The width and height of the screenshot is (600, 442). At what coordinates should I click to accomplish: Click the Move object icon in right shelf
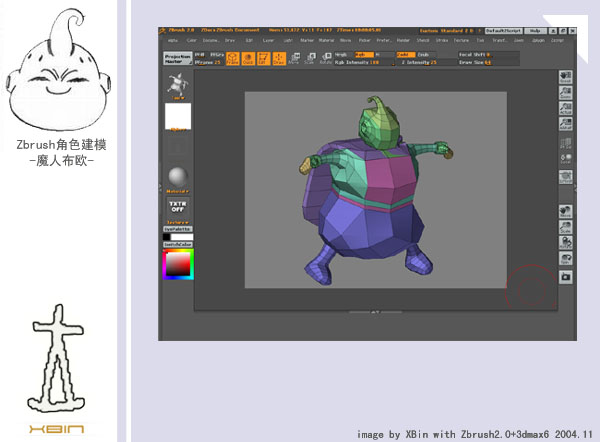(566, 211)
